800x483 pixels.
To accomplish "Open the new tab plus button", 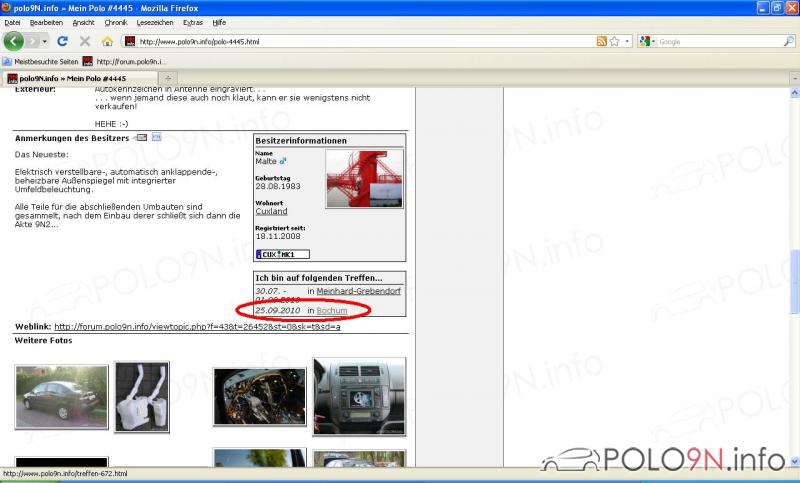I will click(167, 77).
